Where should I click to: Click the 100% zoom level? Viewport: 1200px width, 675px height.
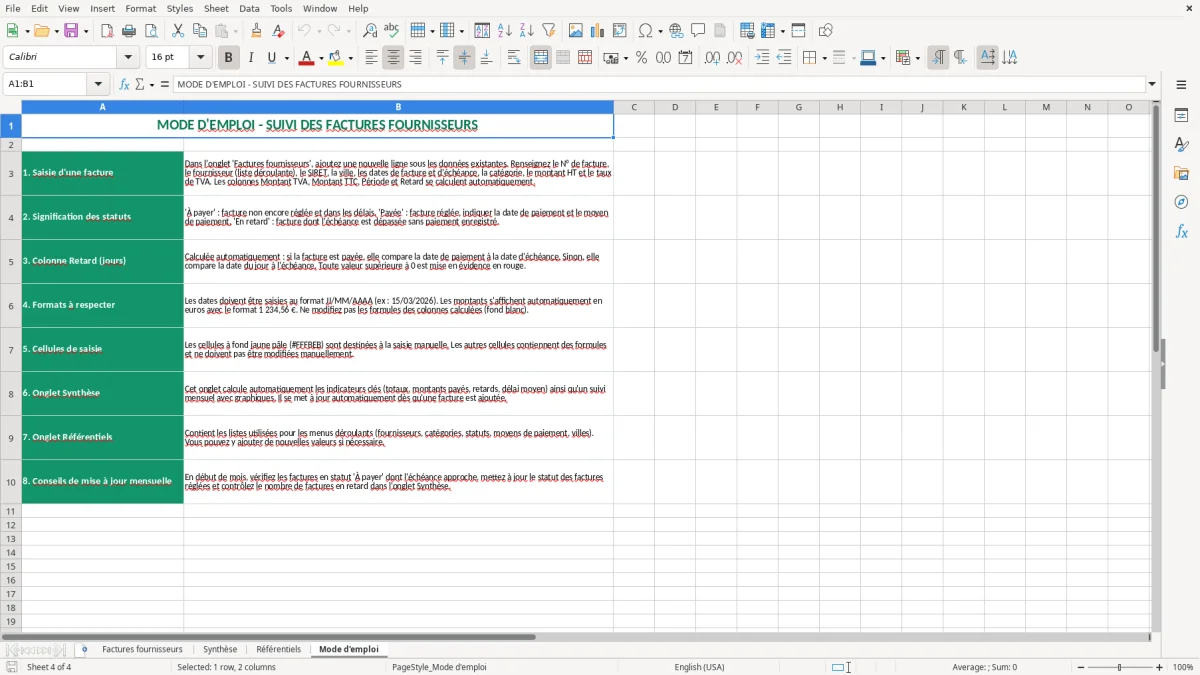[1183, 667]
